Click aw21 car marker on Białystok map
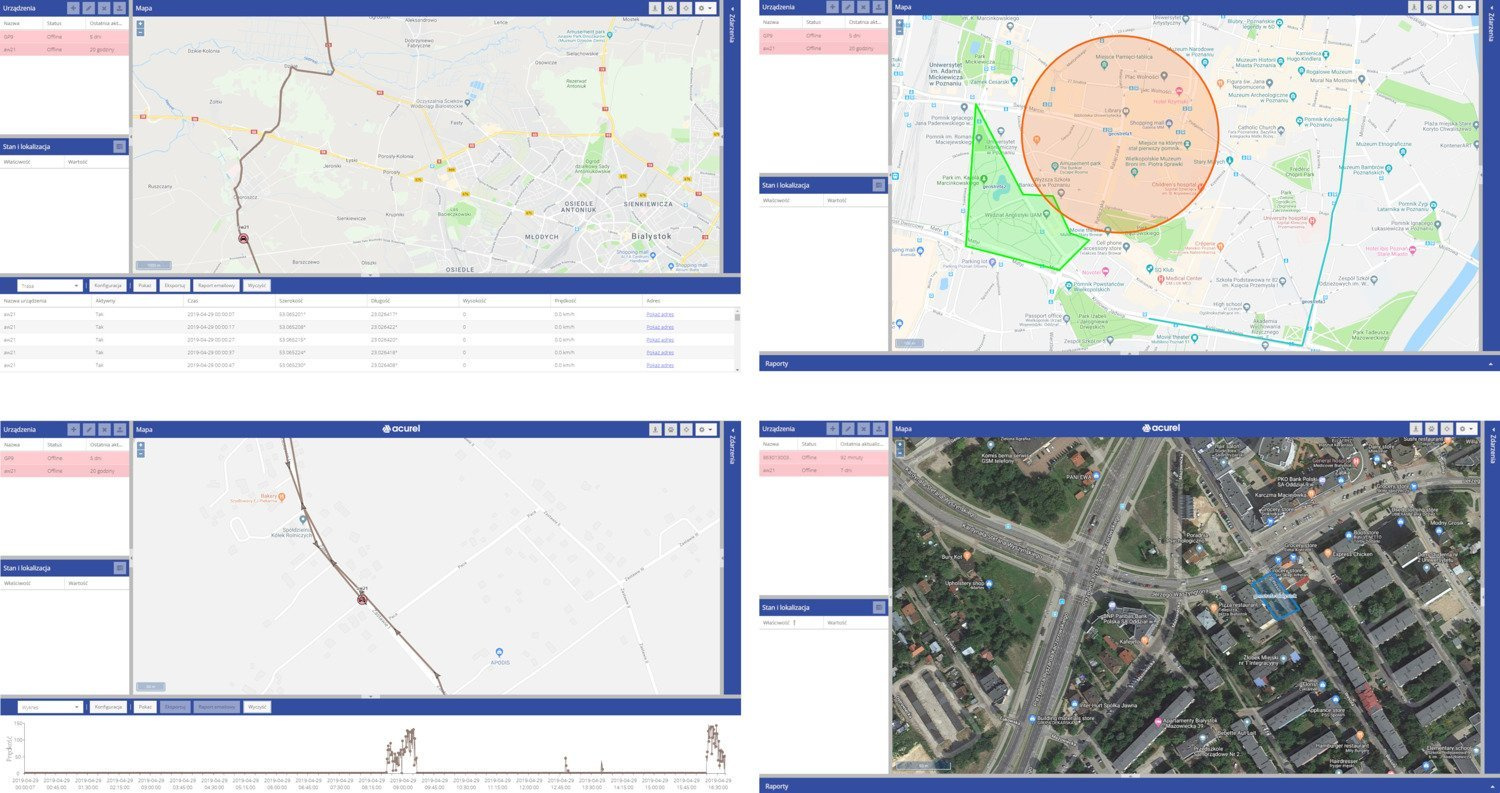 243,237
